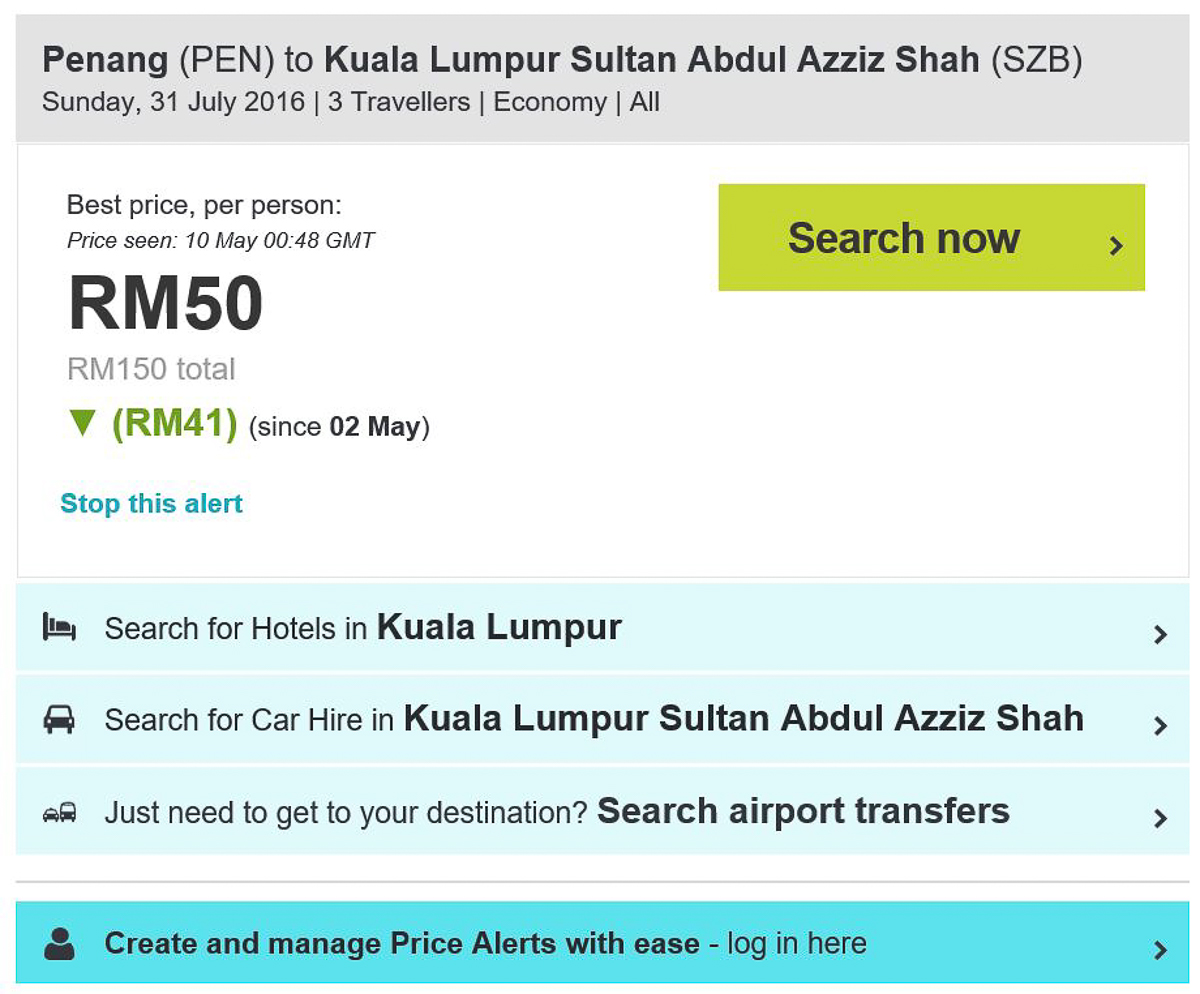Click the bed icon for hotel search
Viewport: 1200px width, 994px height.
pos(59,628)
